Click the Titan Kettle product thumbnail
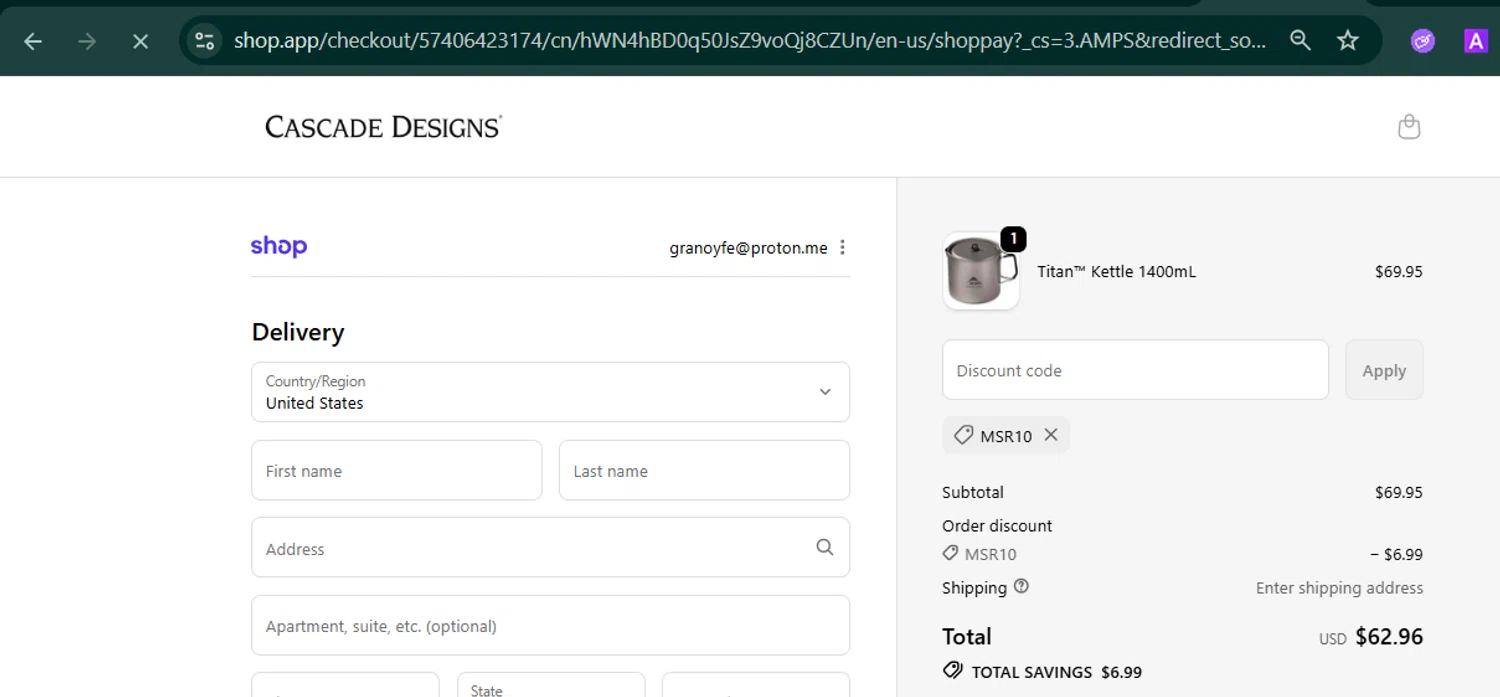 (980, 271)
